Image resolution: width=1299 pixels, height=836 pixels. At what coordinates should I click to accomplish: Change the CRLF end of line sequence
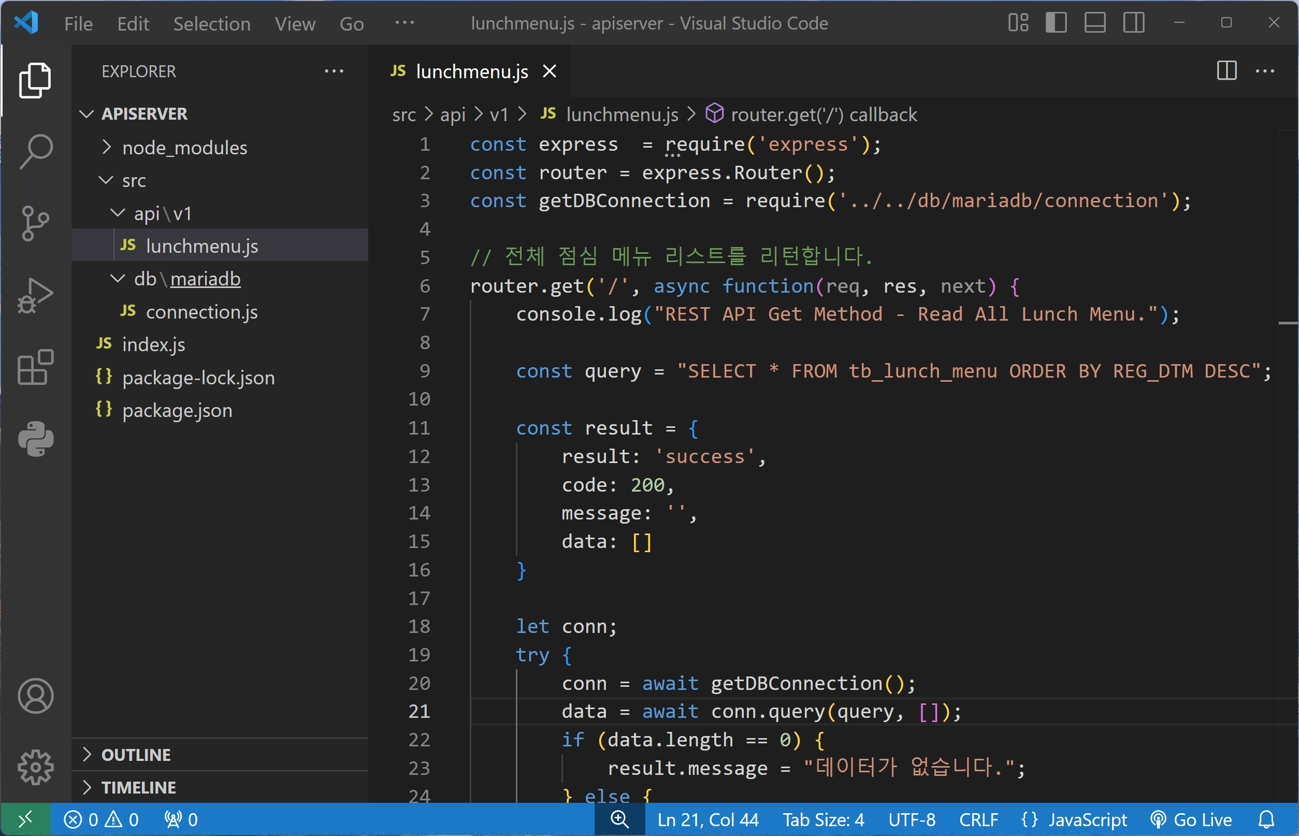978,819
